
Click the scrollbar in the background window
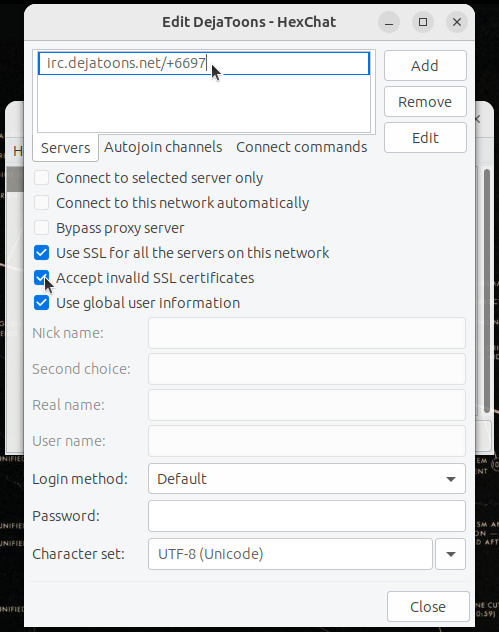click(487, 290)
